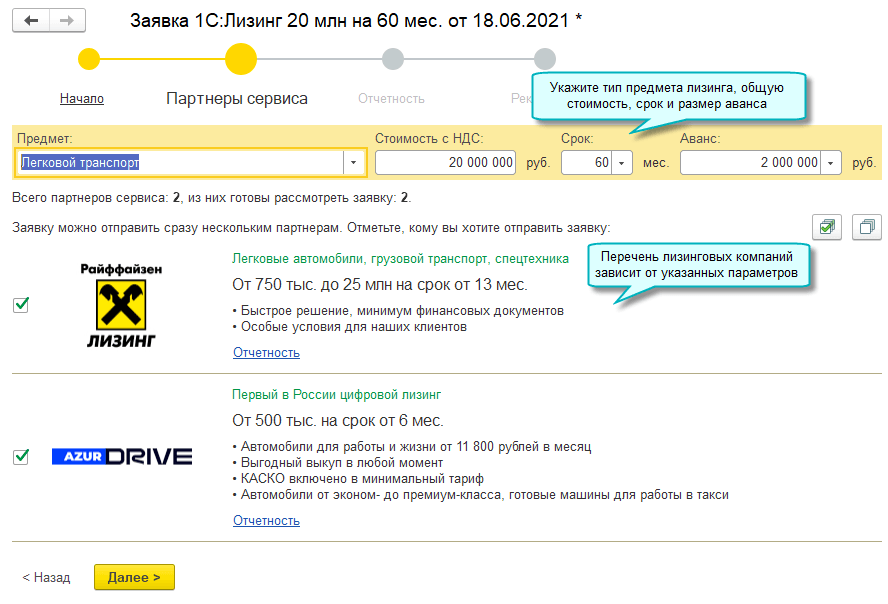The width and height of the screenshot is (888, 604).
Task: Open the Аванс dropdown arrow
Action: pos(830,162)
